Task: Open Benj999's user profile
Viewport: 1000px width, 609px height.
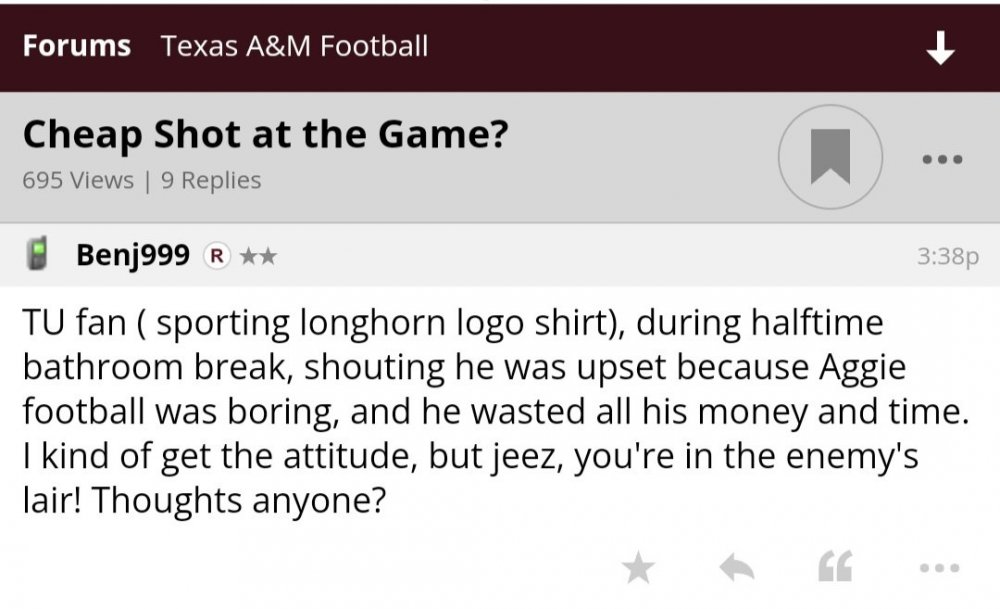Action: [x=133, y=256]
